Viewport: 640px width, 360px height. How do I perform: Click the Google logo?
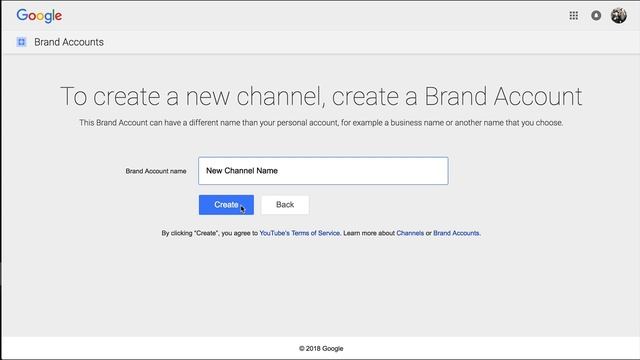point(39,16)
